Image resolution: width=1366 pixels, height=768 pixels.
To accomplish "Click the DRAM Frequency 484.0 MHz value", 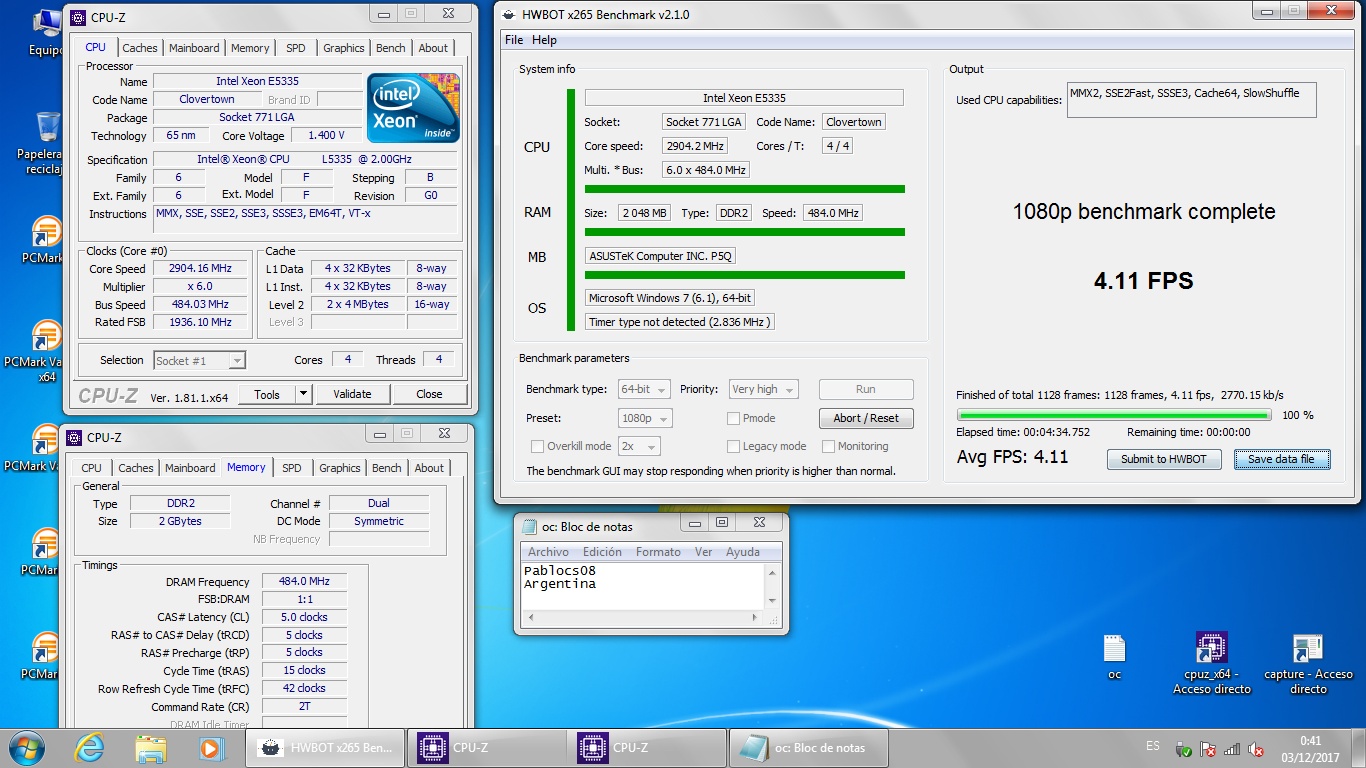I will (x=305, y=582).
